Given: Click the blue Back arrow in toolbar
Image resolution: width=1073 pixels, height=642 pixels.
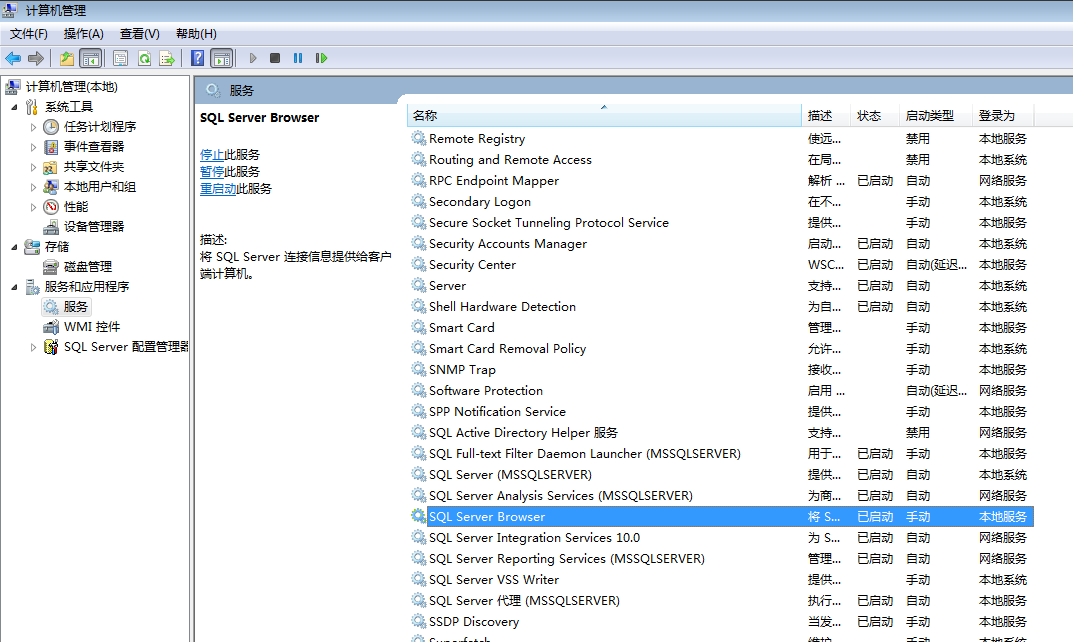Looking at the screenshot, I should coord(13,58).
